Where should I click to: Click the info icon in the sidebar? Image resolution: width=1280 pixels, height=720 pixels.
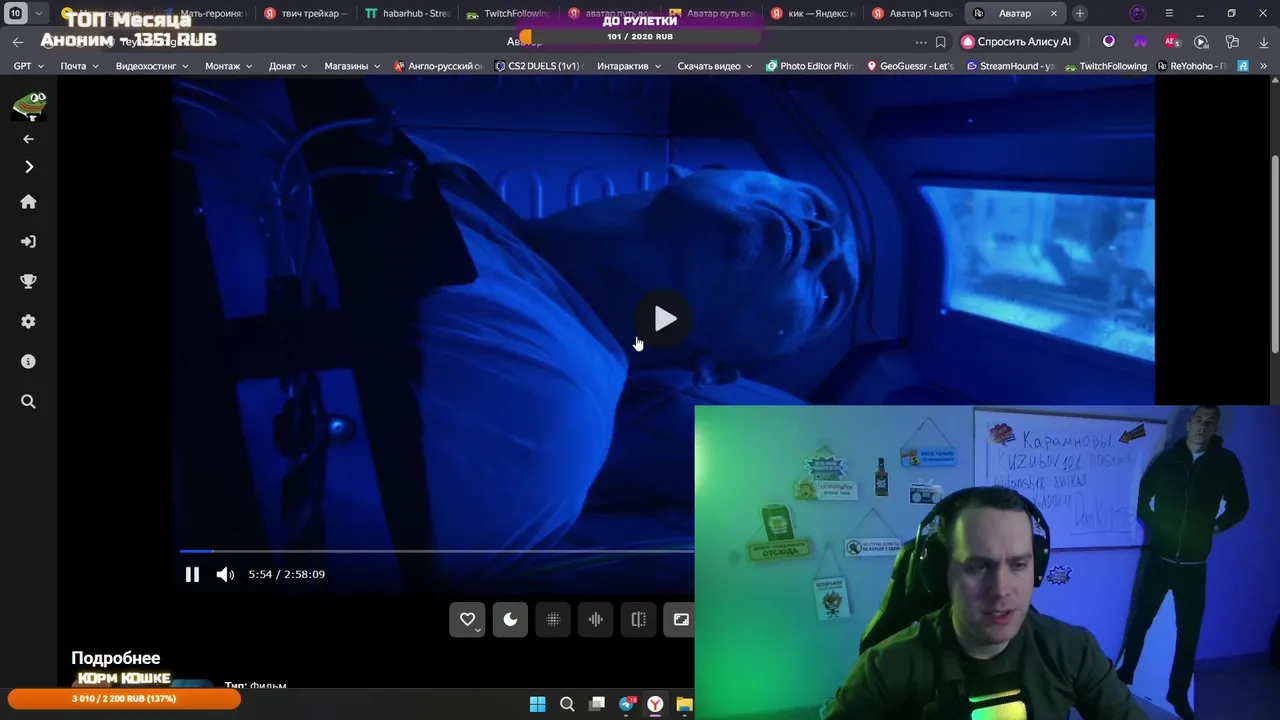28,362
